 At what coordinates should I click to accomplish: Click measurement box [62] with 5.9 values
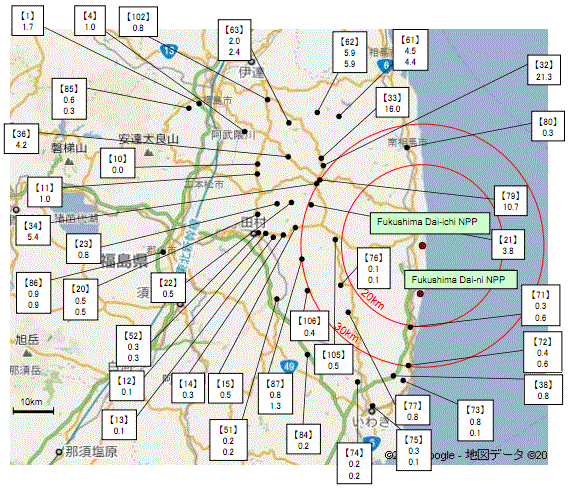pyautogui.click(x=349, y=52)
